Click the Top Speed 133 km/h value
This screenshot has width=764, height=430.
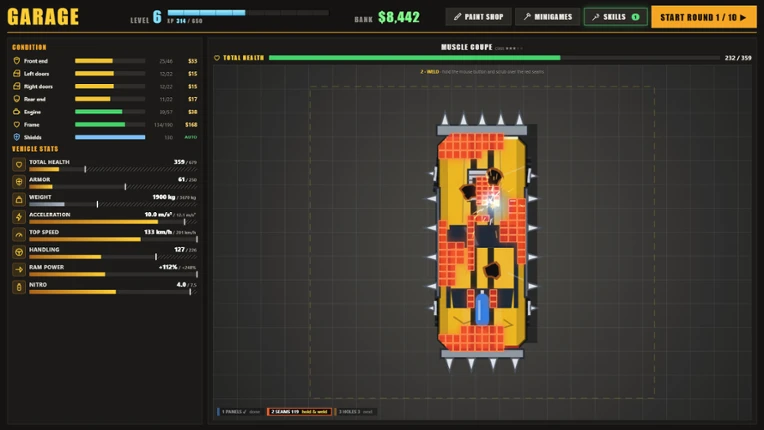[x=158, y=232]
